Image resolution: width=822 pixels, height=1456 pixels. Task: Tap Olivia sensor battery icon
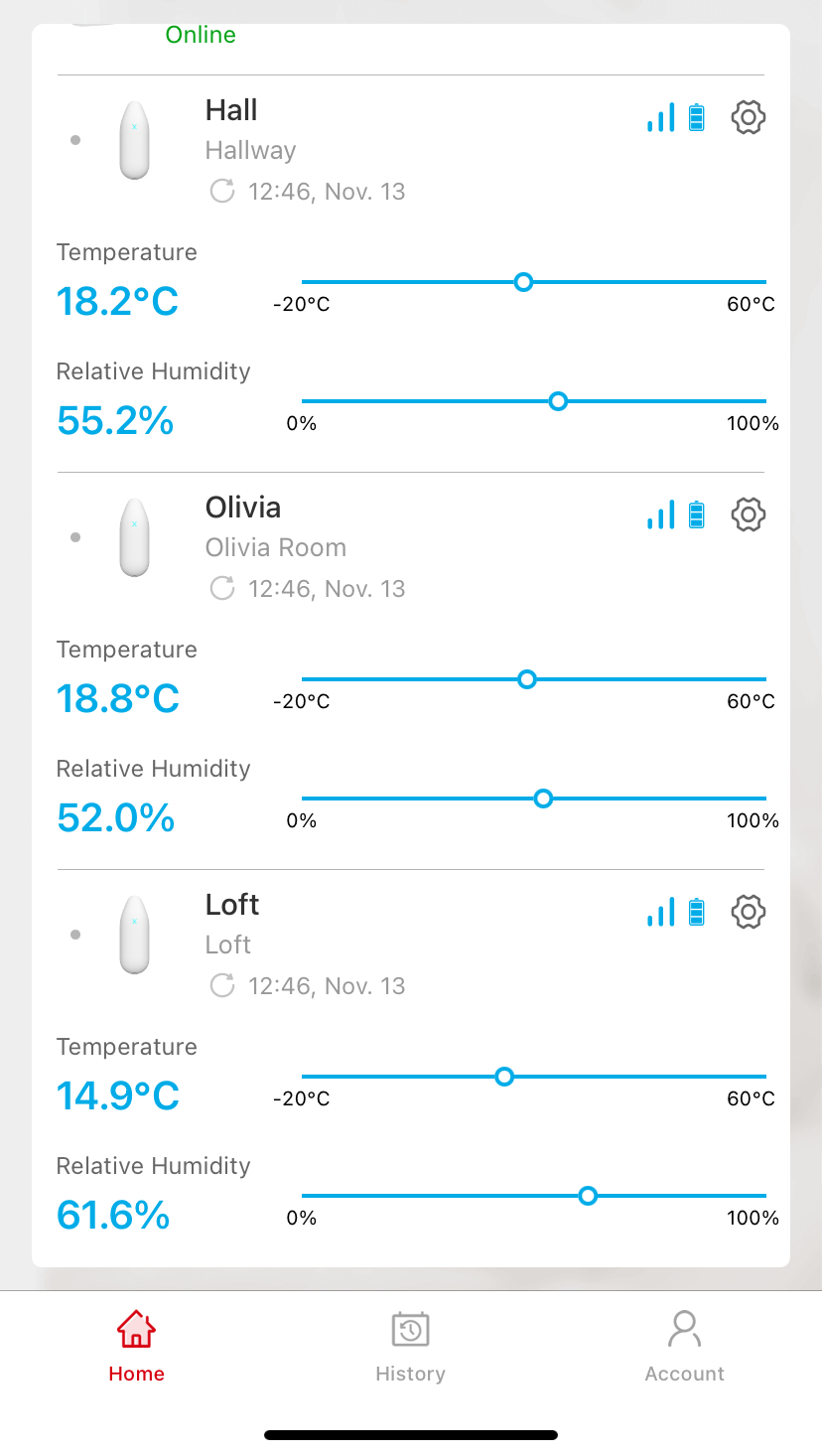(x=697, y=514)
